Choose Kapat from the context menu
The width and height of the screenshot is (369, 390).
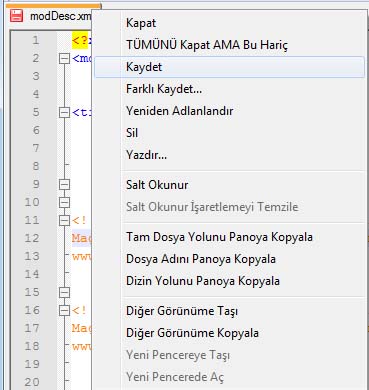[230, 23]
